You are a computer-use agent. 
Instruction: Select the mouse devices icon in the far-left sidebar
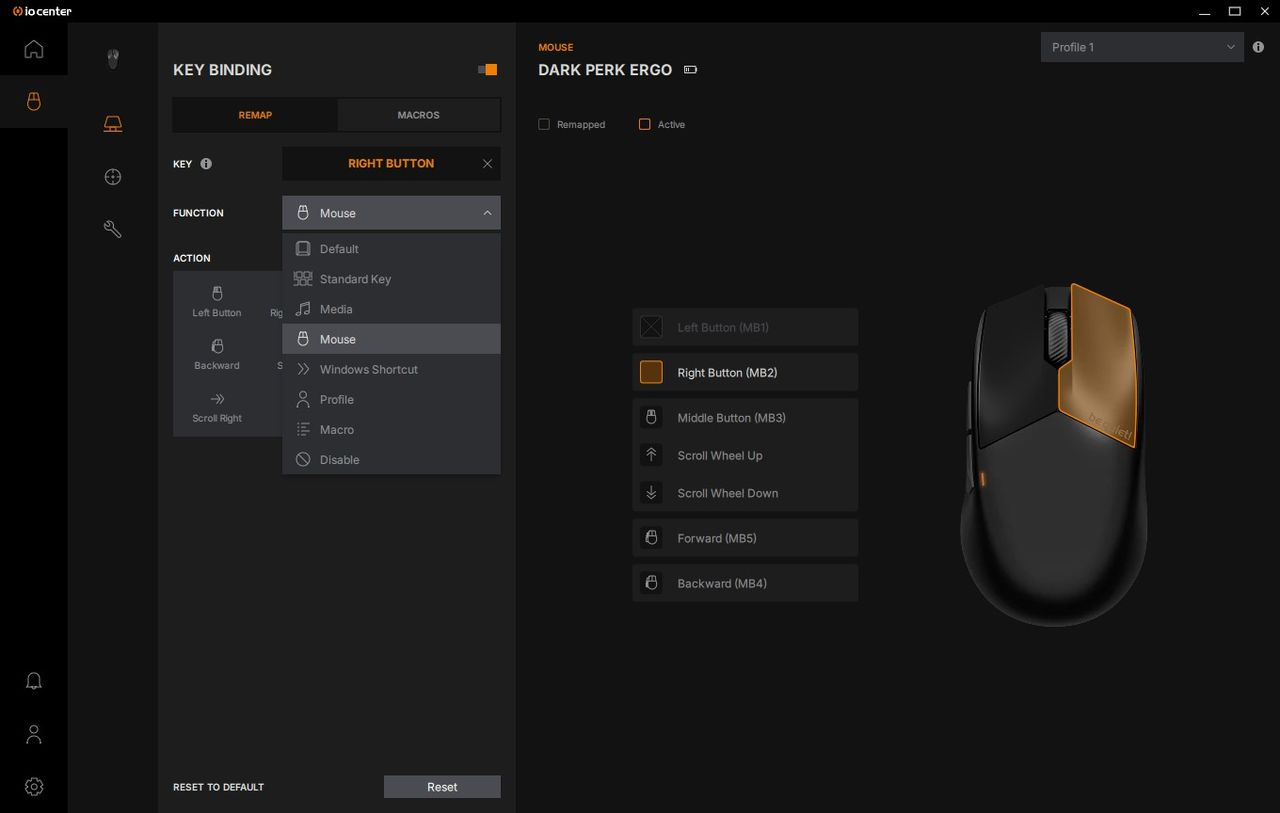coord(34,101)
